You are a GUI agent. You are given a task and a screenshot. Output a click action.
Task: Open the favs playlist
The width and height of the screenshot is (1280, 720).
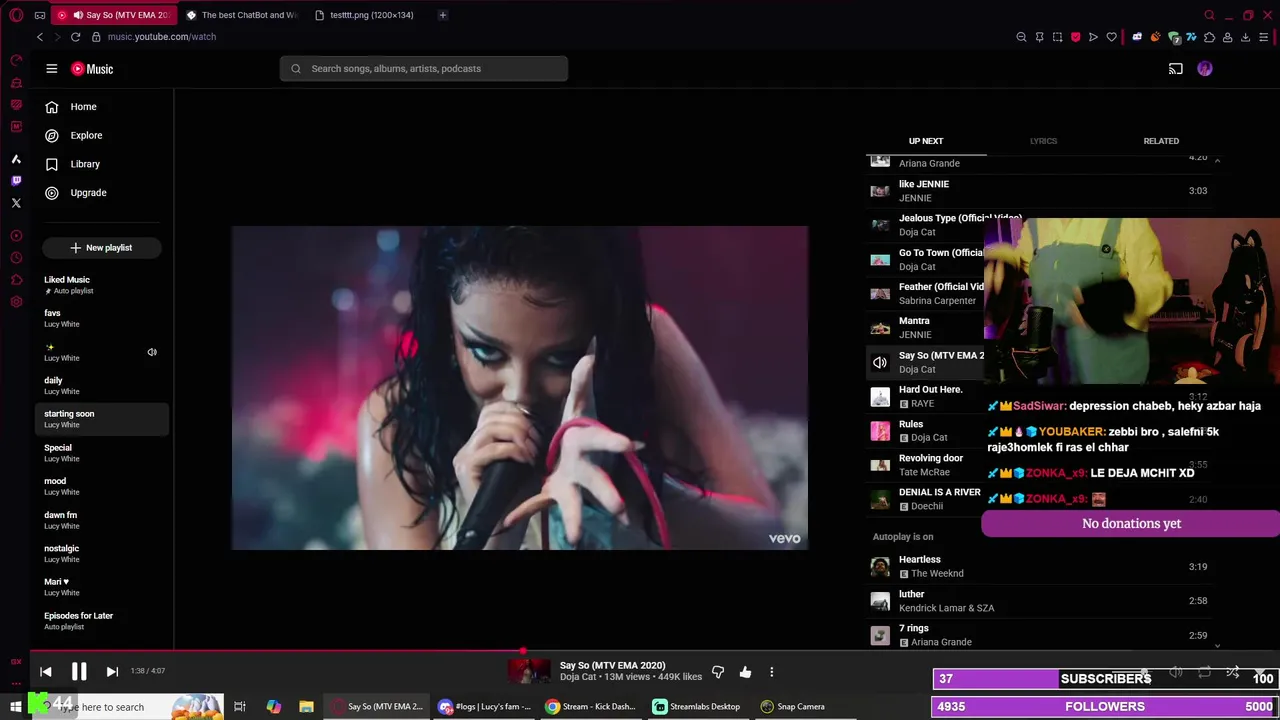point(101,318)
